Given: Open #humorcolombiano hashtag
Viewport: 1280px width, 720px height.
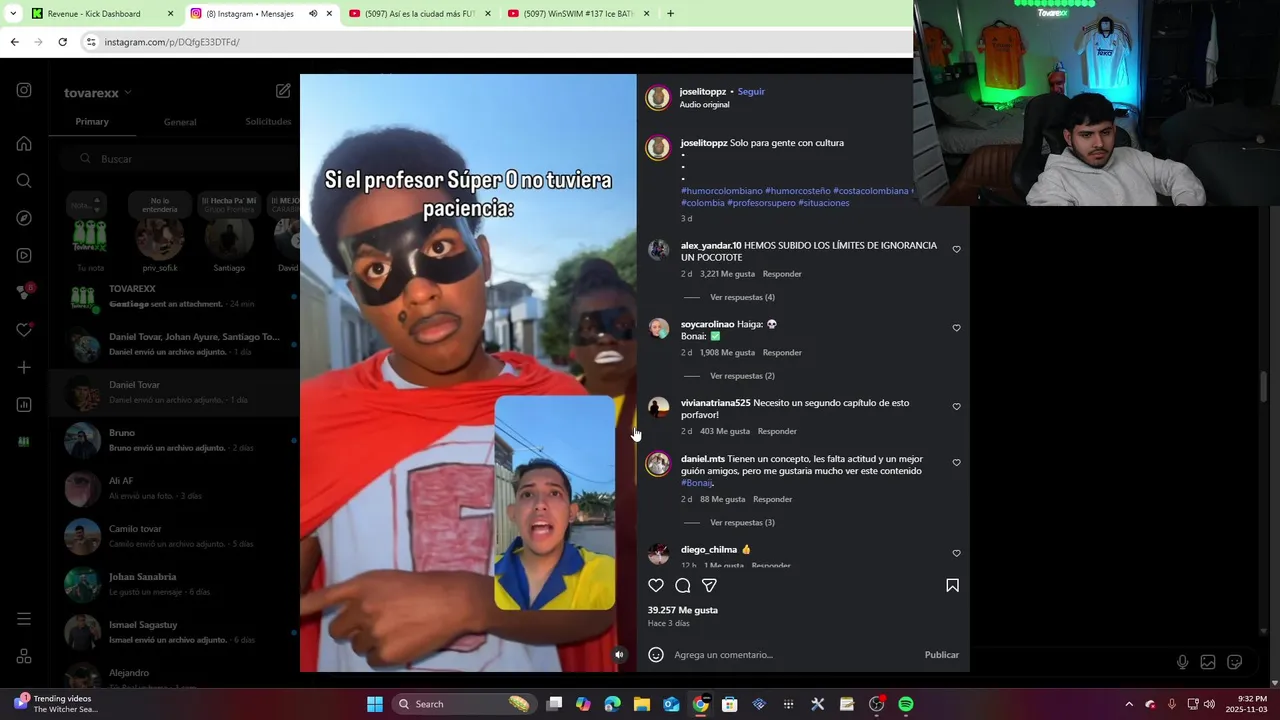Looking at the screenshot, I should (x=721, y=191).
